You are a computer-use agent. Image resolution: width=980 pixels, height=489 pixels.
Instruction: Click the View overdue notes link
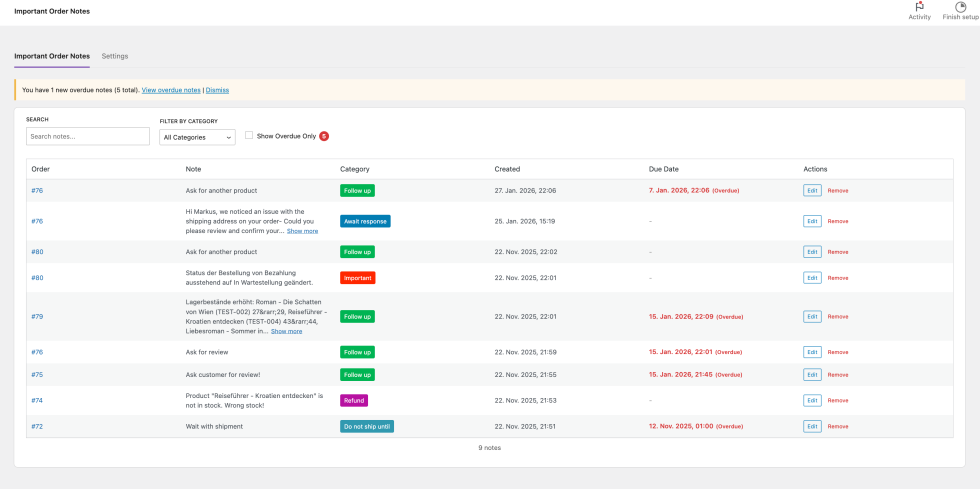[x=171, y=90]
